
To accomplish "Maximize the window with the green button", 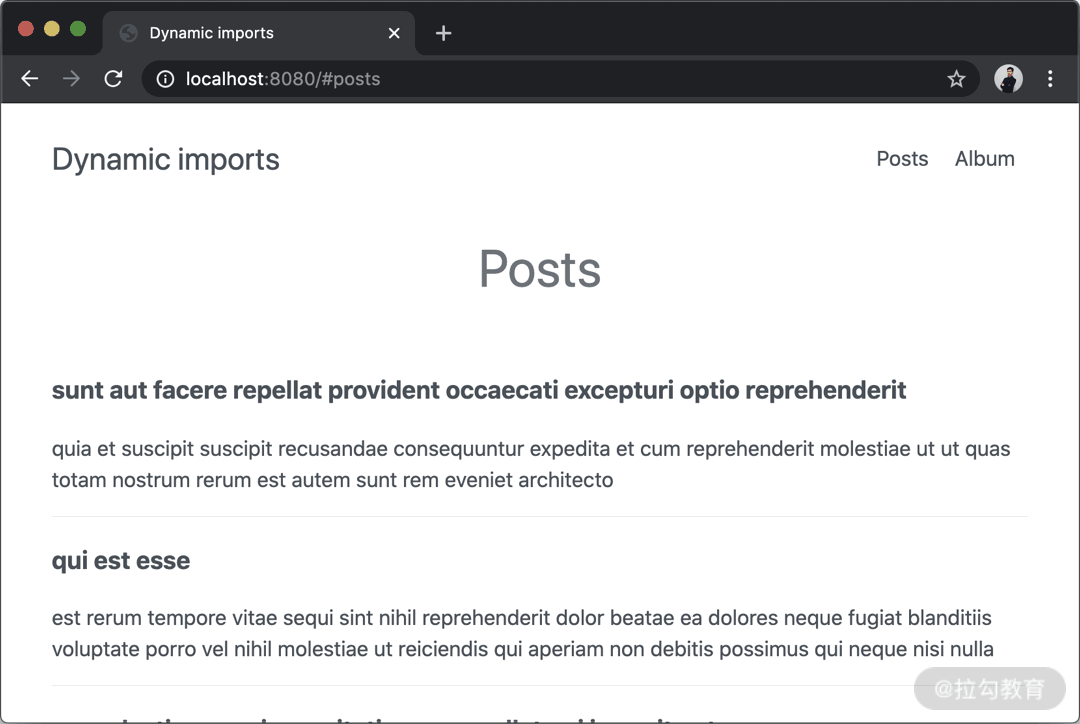I will tap(78, 29).
